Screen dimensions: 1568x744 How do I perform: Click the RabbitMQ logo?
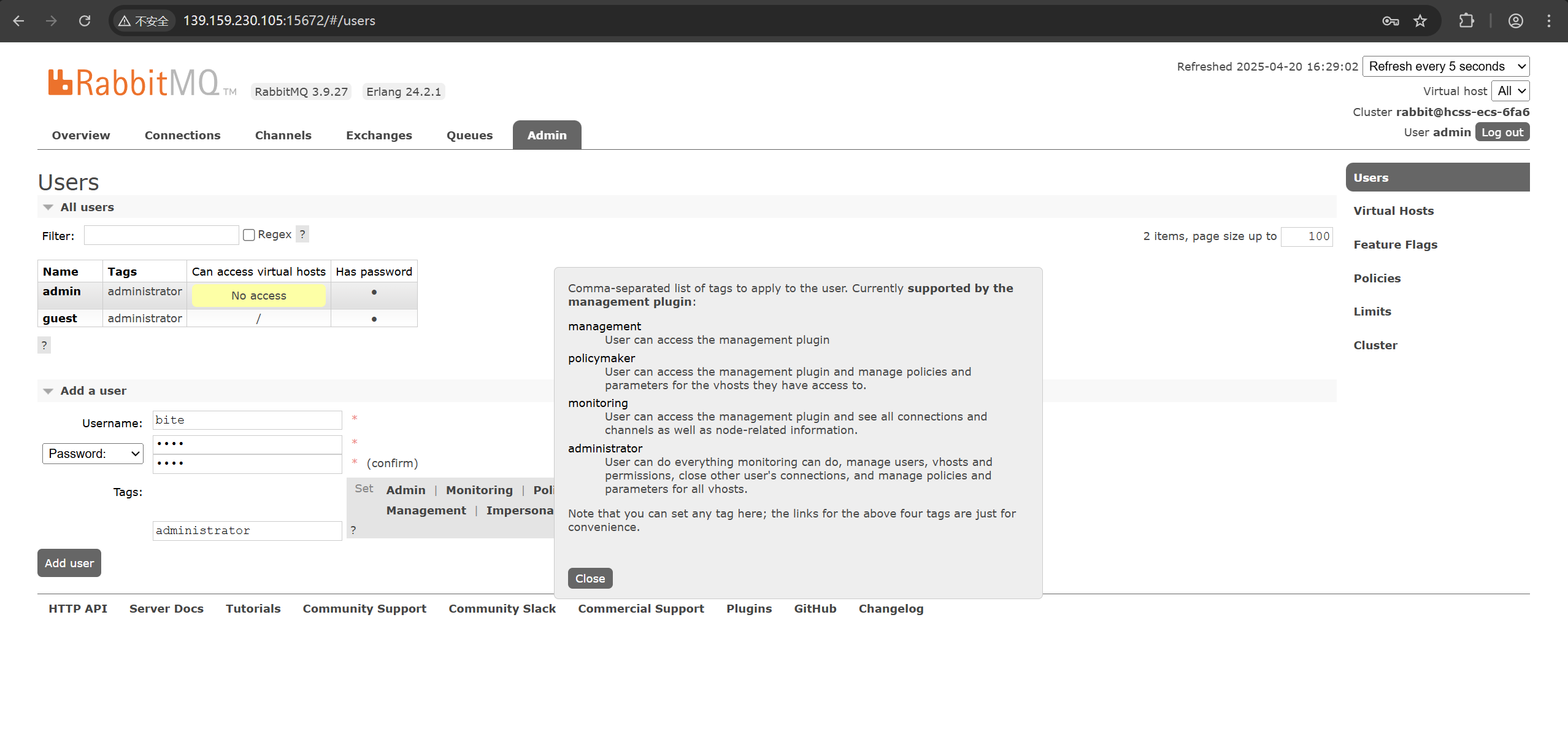coord(134,83)
